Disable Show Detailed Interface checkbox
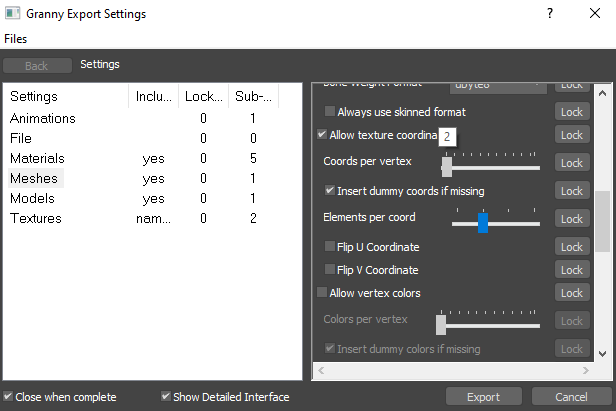Image resolution: width=616 pixels, height=411 pixels. pos(167,397)
